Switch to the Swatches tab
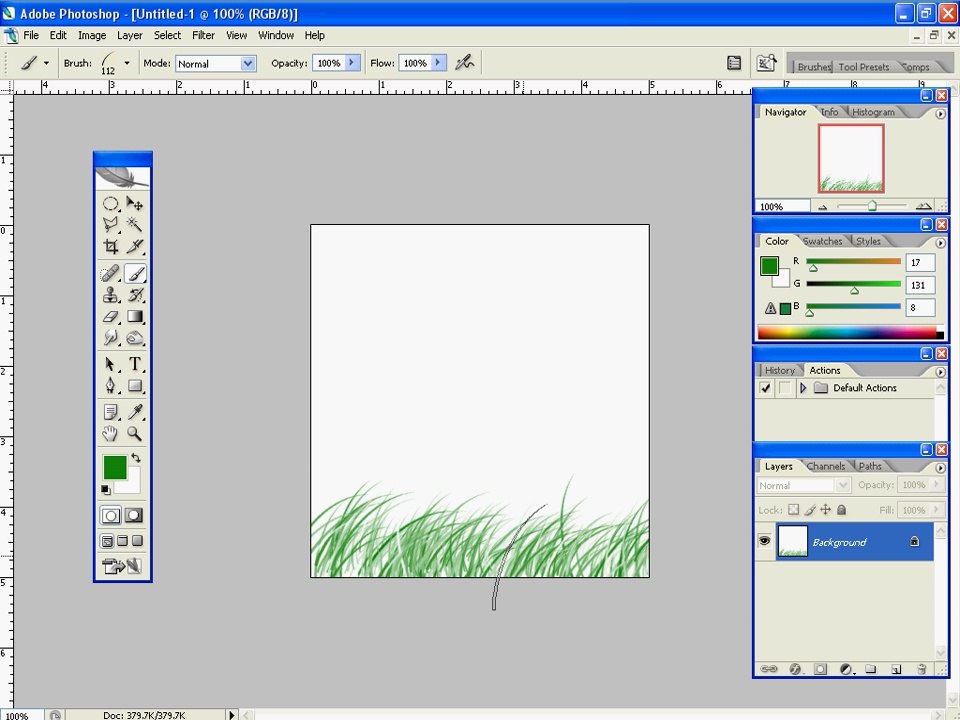 [822, 241]
